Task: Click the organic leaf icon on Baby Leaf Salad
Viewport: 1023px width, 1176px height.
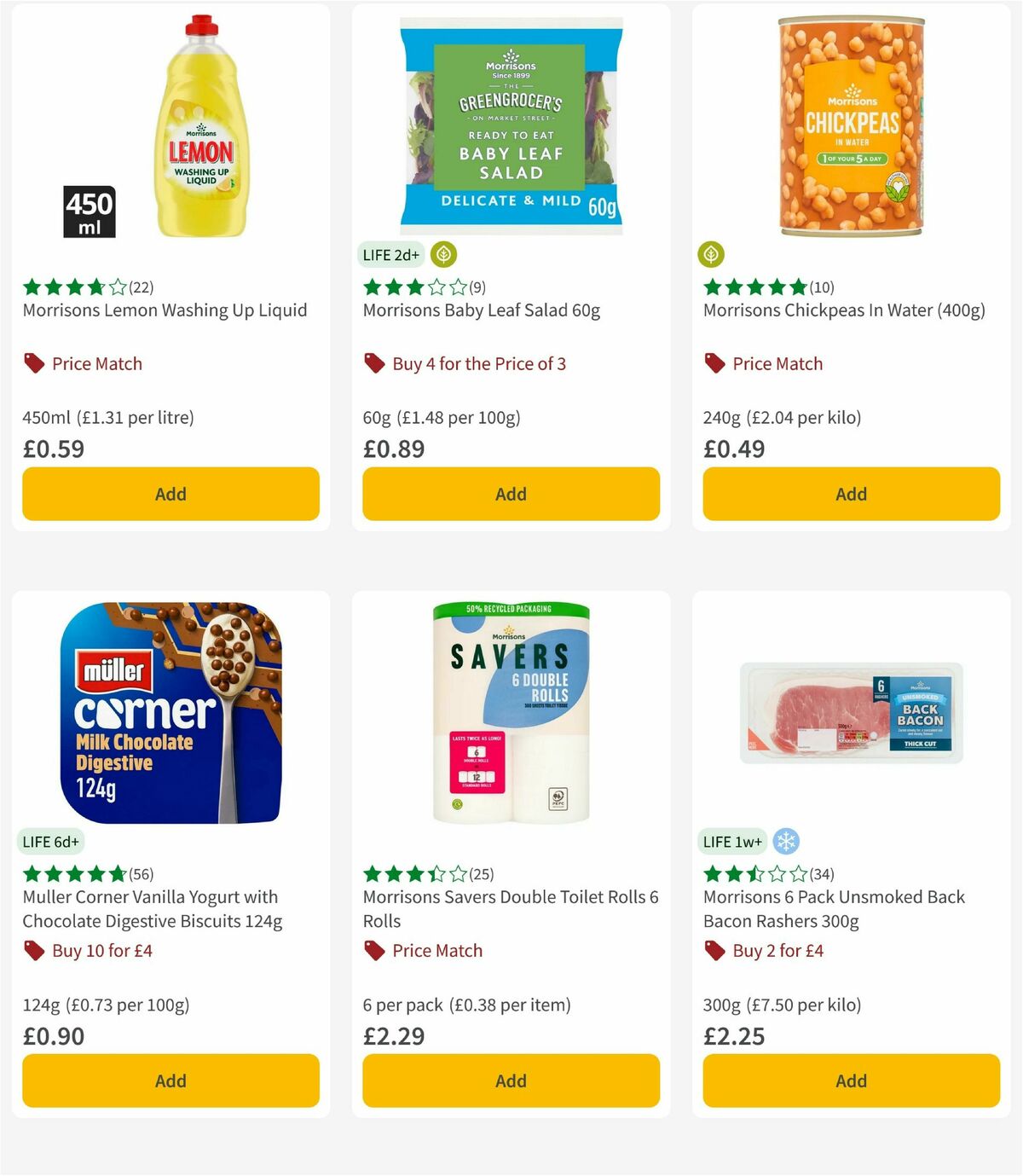Action: click(x=442, y=254)
